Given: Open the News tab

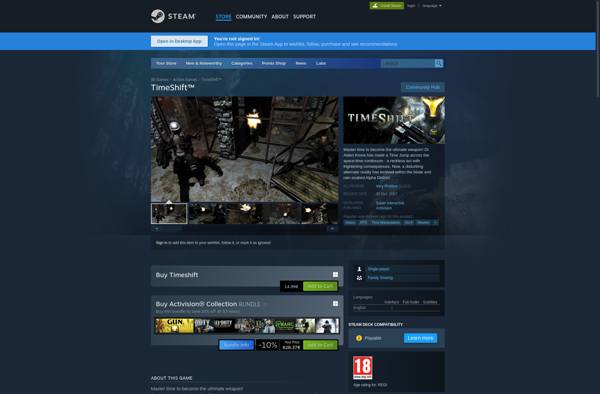Looking at the screenshot, I should click(301, 63).
